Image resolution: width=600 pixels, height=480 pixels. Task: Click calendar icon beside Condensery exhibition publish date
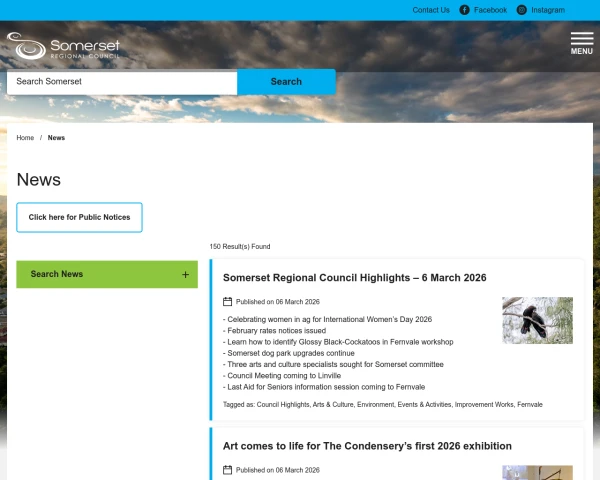coord(227,470)
